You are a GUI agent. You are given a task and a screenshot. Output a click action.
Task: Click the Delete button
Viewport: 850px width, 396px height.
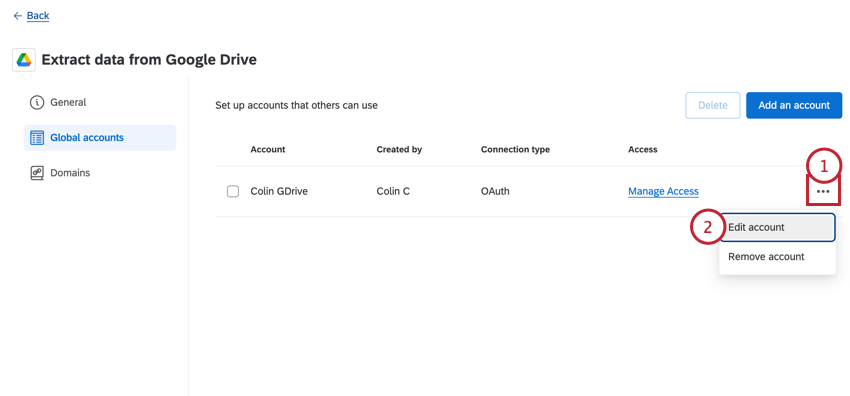point(712,105)
